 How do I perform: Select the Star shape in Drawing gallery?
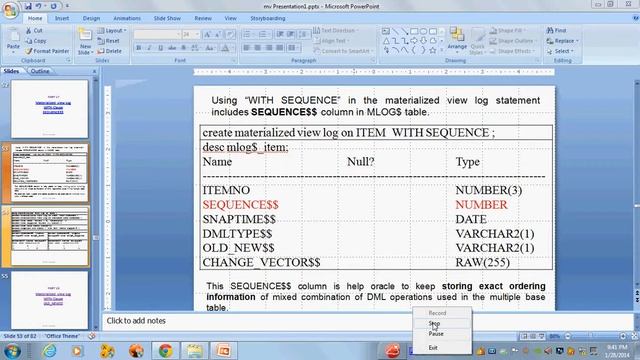tap(433, 50)
